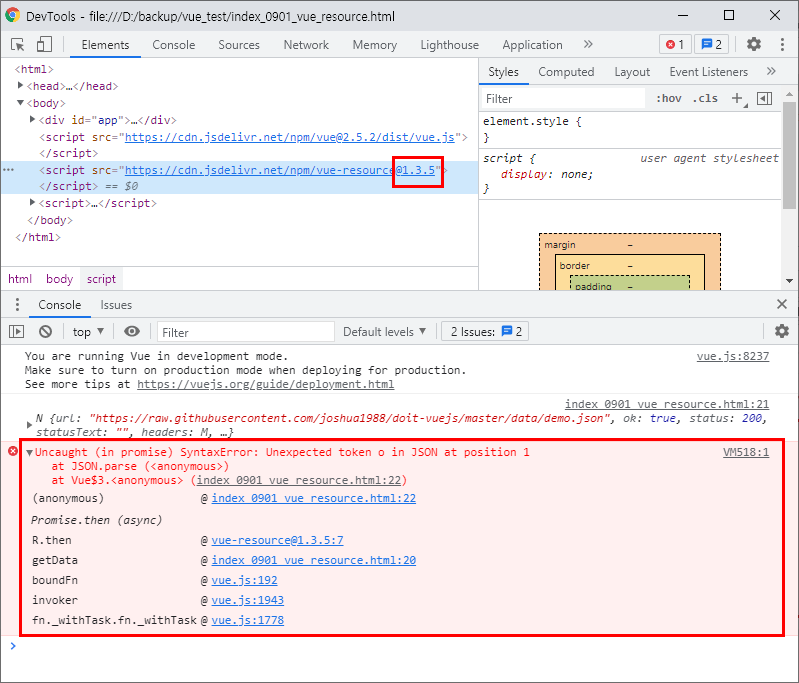Image resolution: width=799 pixels, height=683 pixels.
Task: Toggle .cls element classes button
Action: click(x=705, y=98)
